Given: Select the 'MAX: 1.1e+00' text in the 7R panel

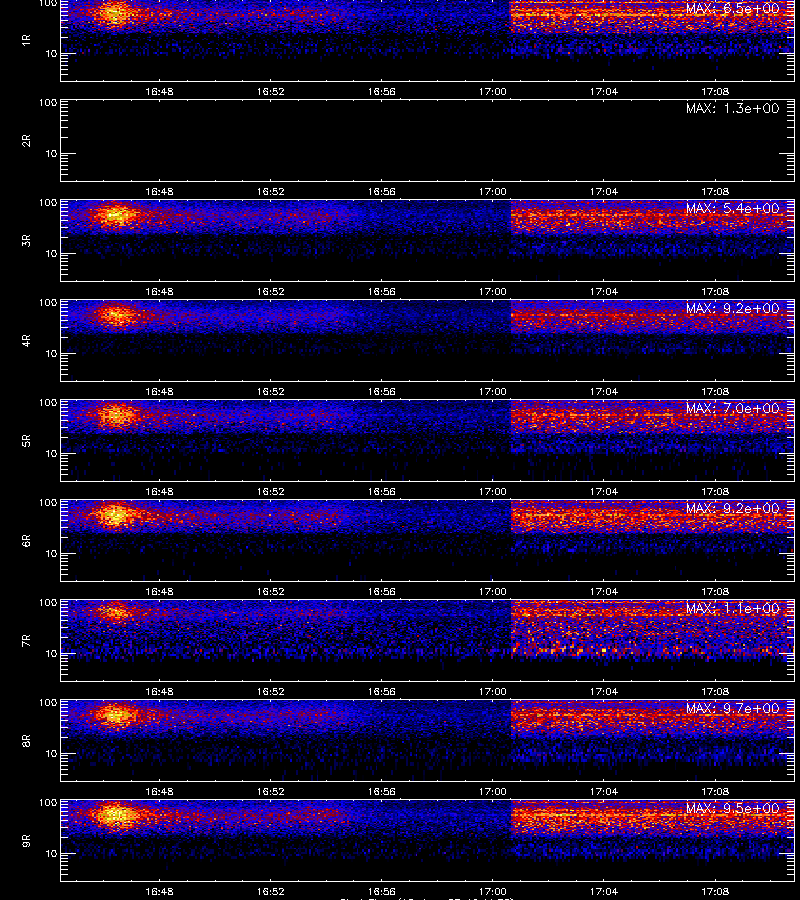Looking at the screenshot, I should (733, 608).
